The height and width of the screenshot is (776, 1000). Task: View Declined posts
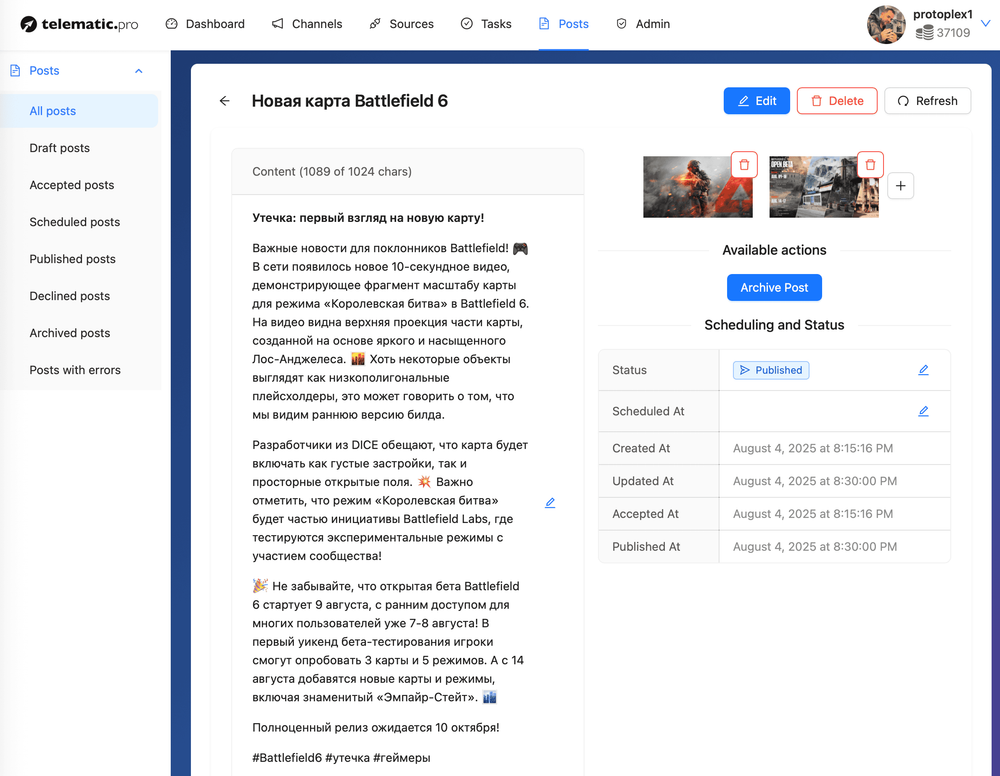[x=79, y=296]
